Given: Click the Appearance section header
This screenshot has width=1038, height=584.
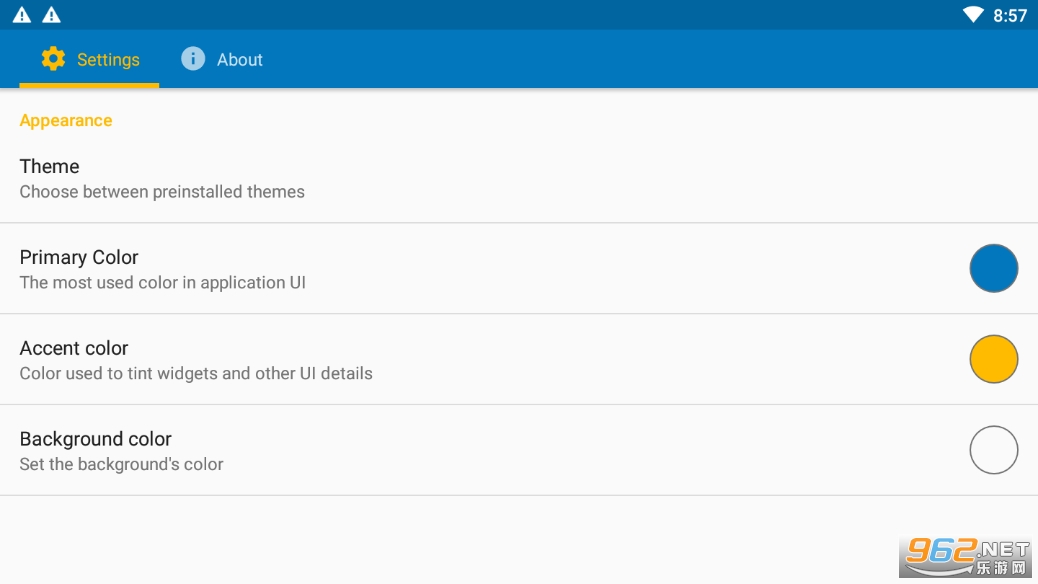Looking at the screenshot, I should (66, 120).
